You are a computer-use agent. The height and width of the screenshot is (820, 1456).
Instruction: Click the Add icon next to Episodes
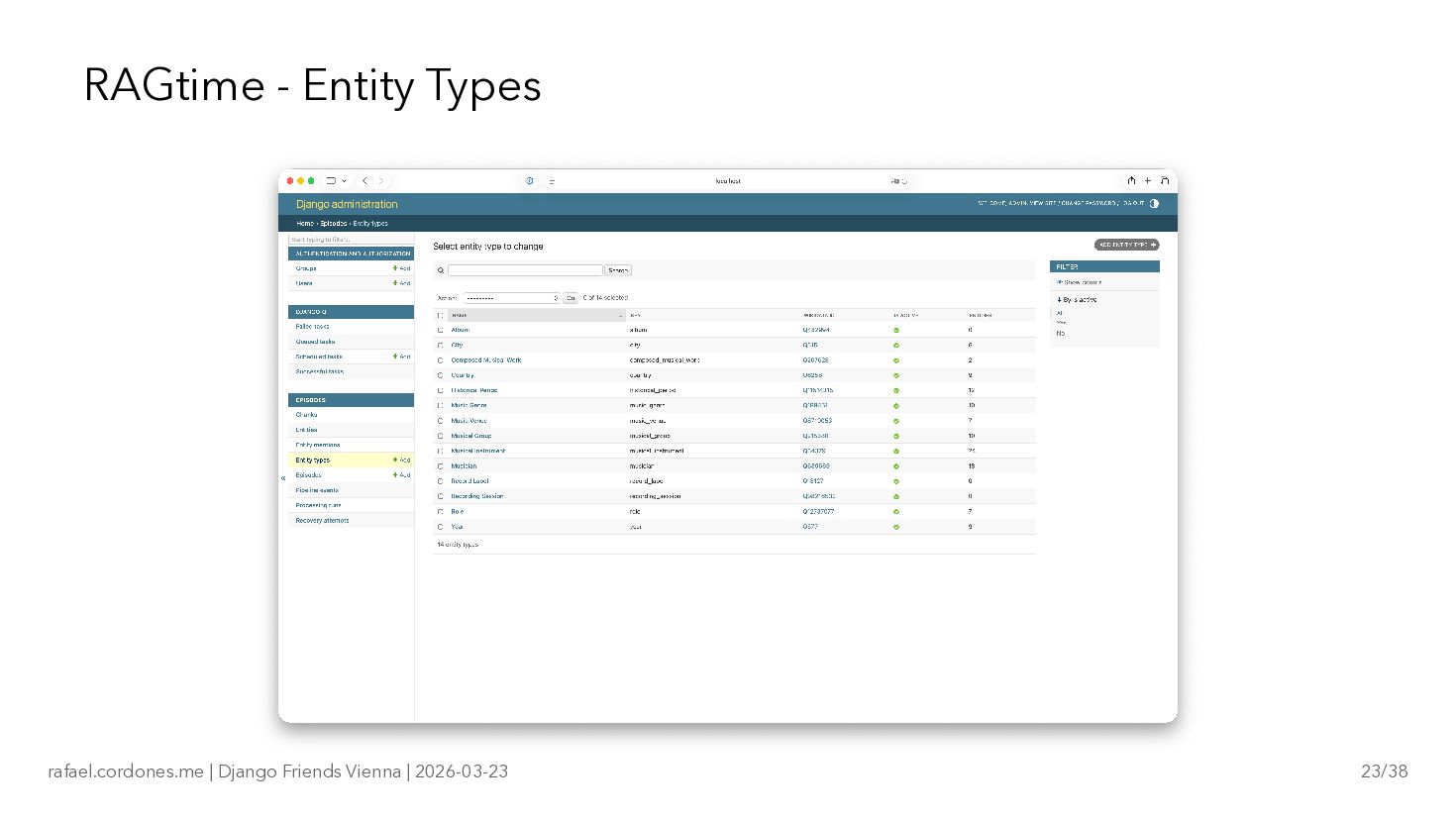click(x=401, y=475)
